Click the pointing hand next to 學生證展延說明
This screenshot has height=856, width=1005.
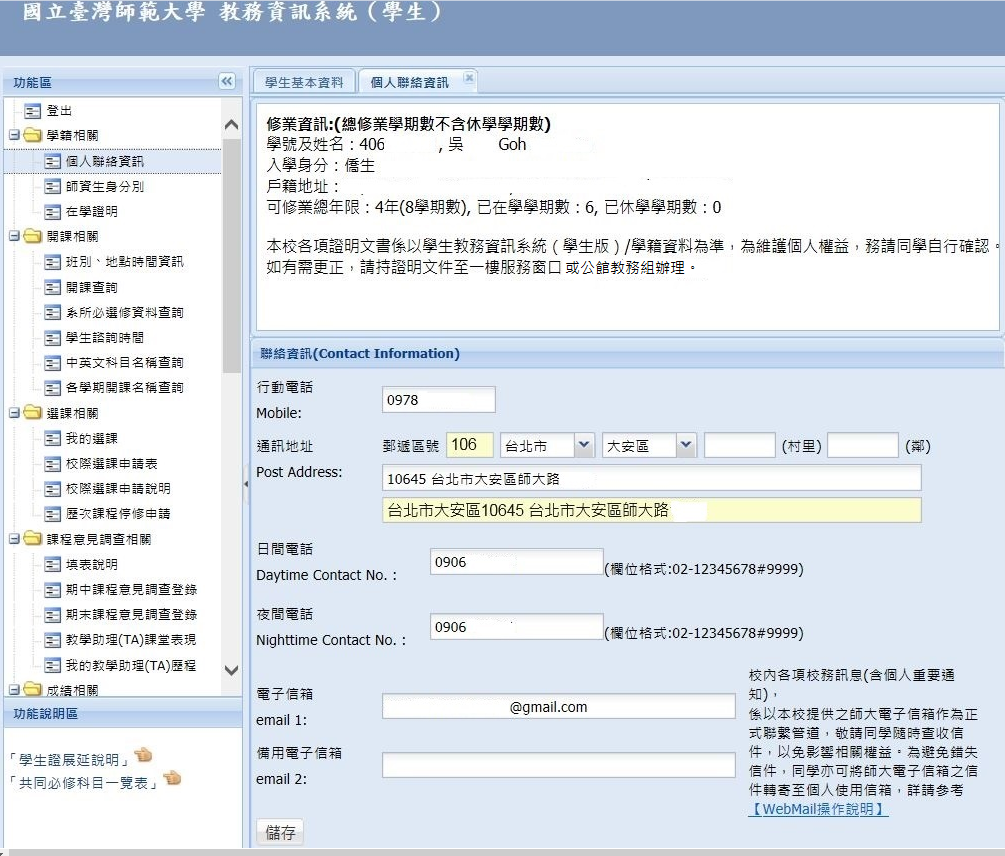[143, 755]
